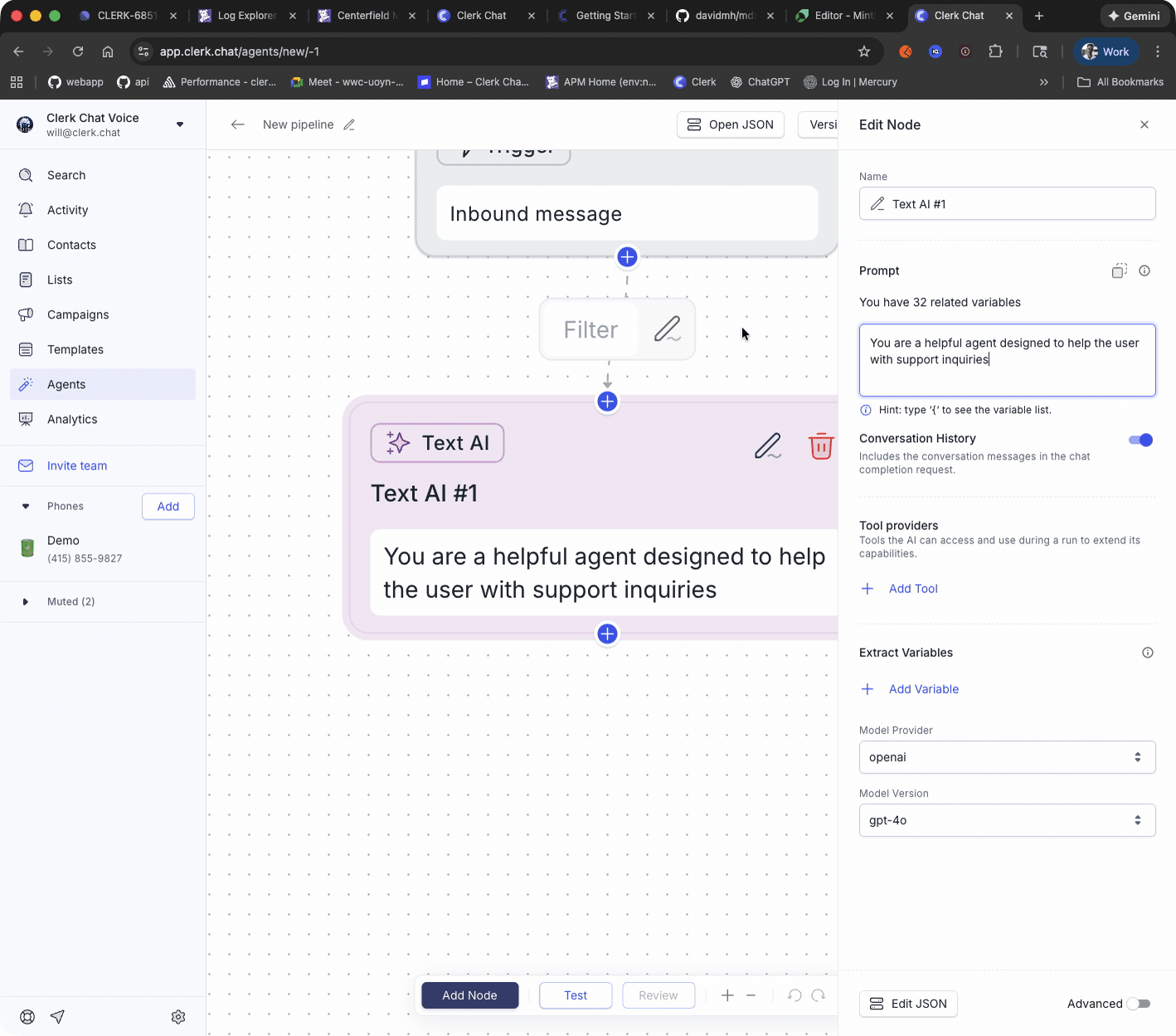Go back with the pipeline back arrow

[238, 124]
